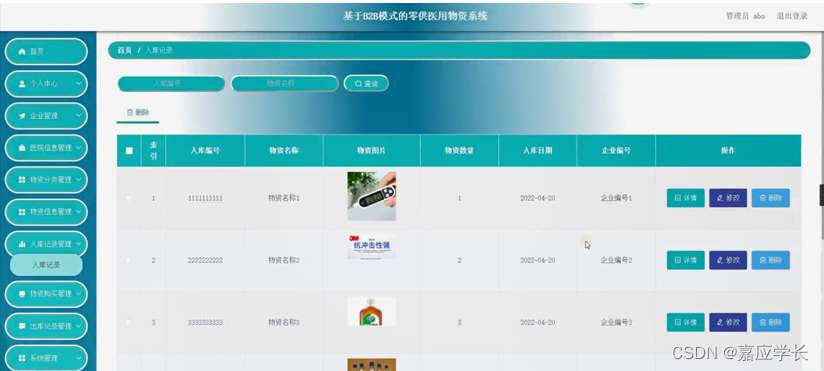
Task: Expand the 个人中心 chevron
Action: 78,84
